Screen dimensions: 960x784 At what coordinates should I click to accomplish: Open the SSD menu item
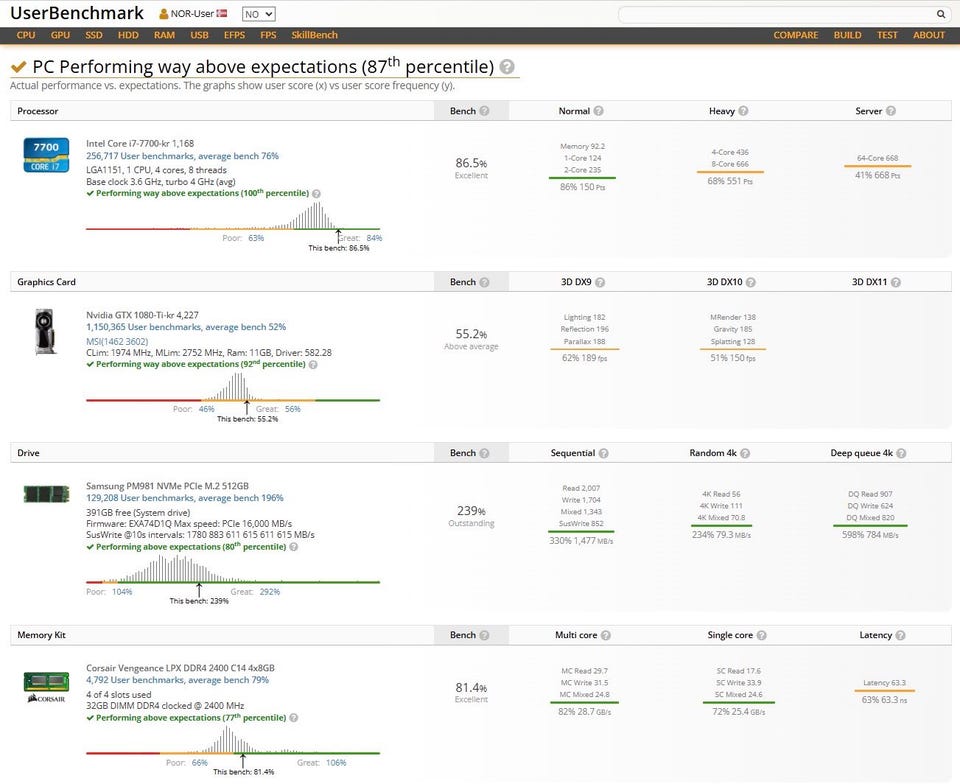click(x=94, y=35)
